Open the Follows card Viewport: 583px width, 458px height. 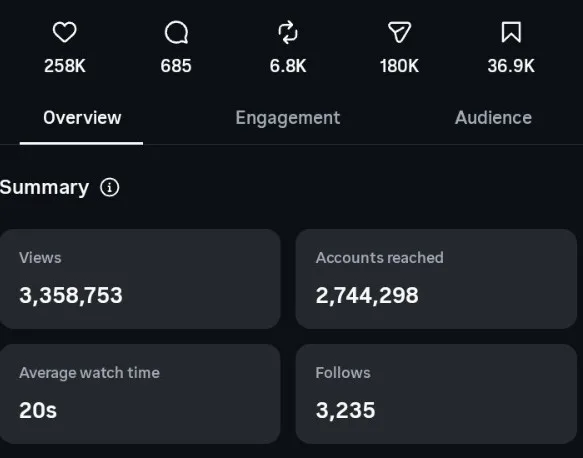436,394
